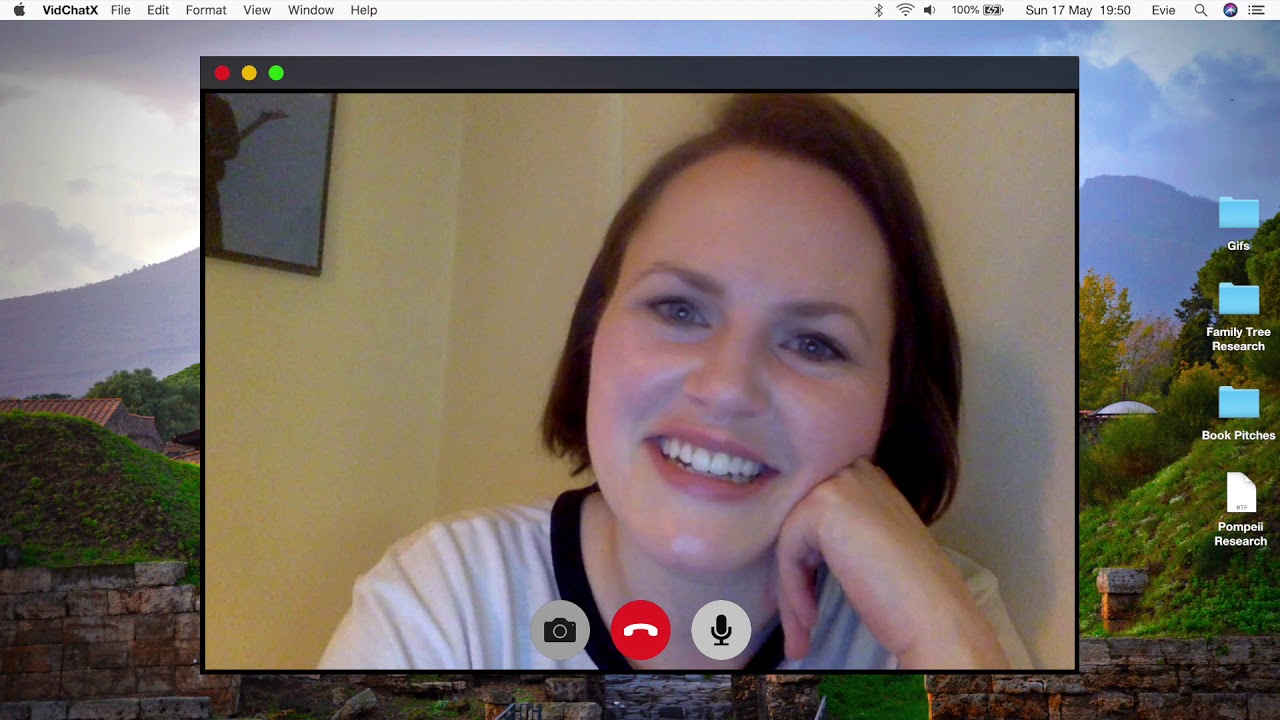The width and height of the screenshot is (1280, 720).
Task: Click the Wi-Fi status icon
Action: pos(905,10)
